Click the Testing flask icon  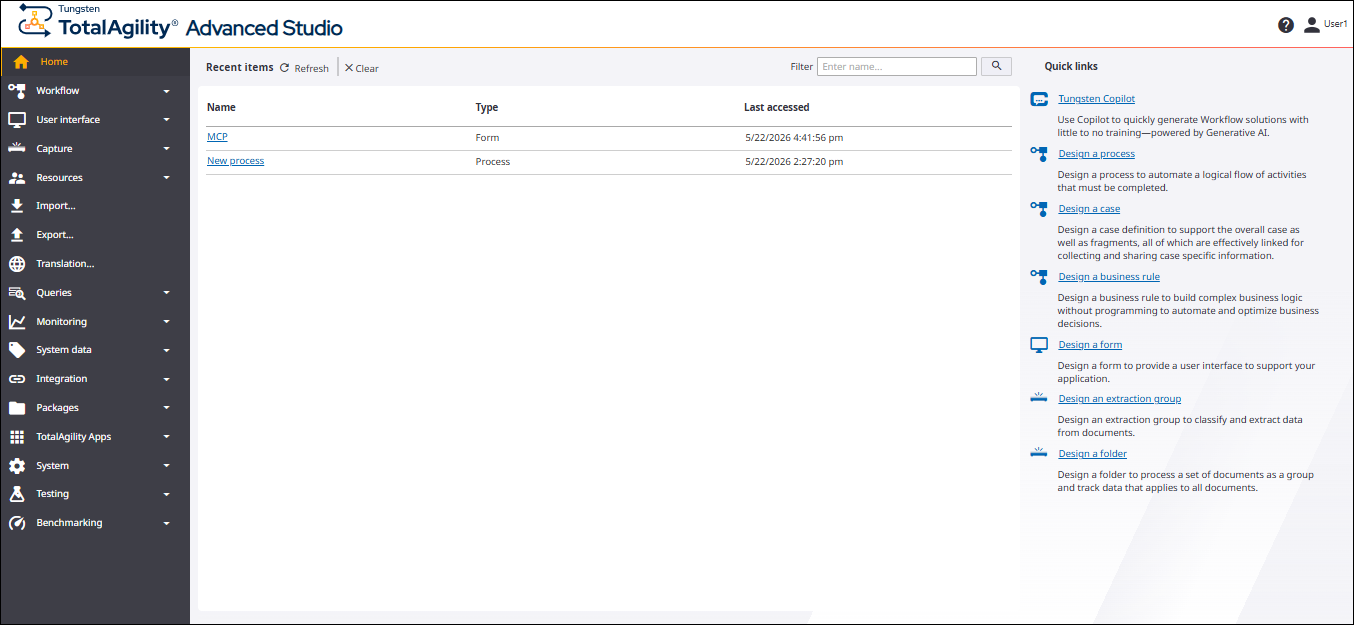(17, 494)
